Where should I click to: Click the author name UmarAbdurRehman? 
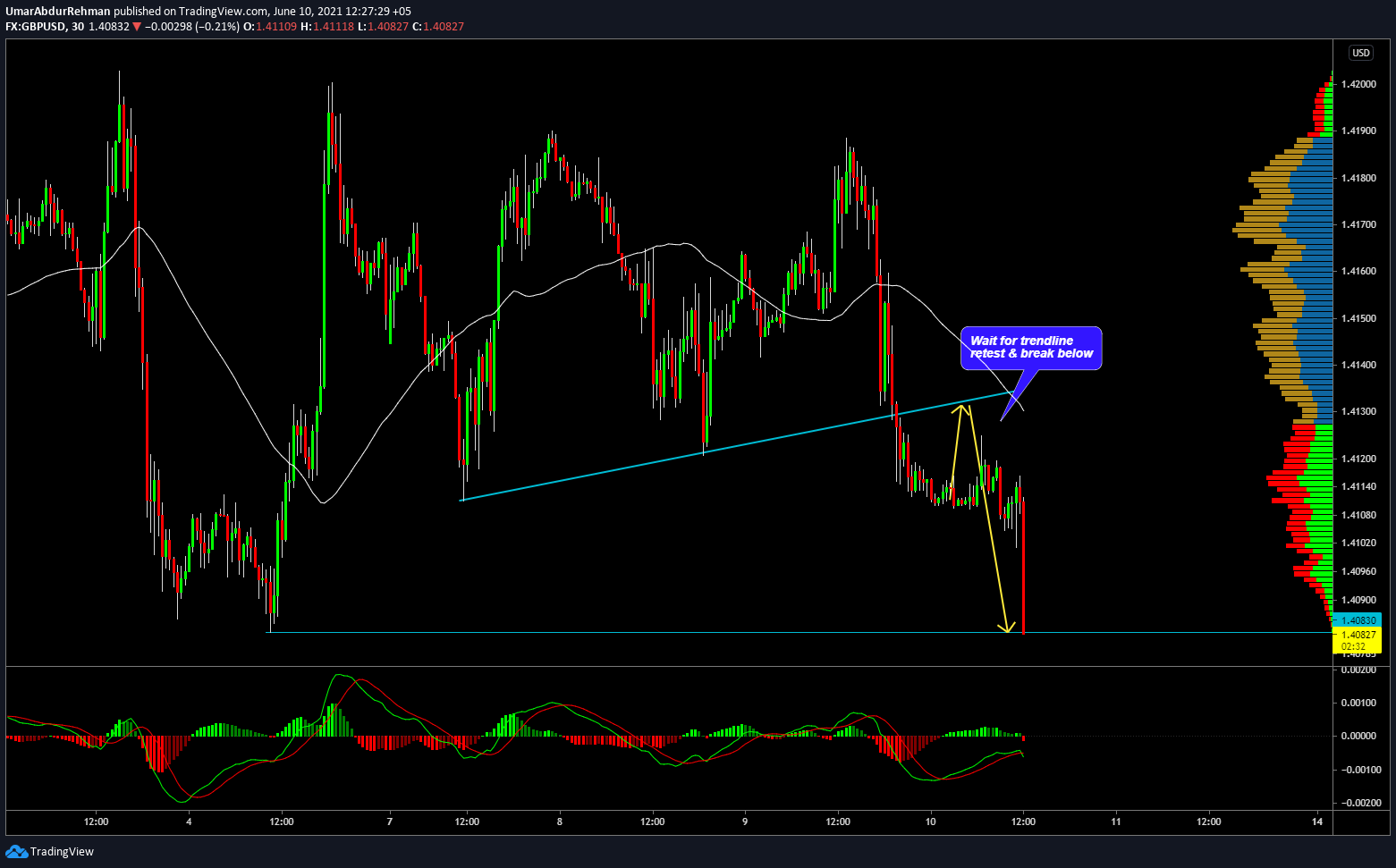point(58,11)
